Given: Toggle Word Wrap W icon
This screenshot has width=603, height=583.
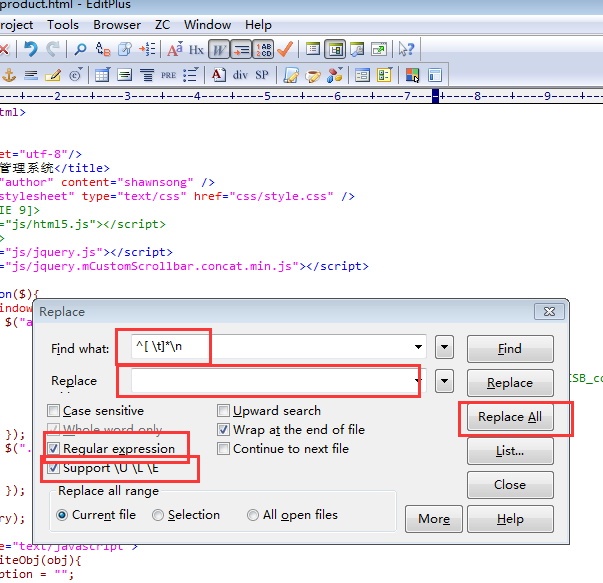Looking at the screenshot, I should [x=219, y=49].
